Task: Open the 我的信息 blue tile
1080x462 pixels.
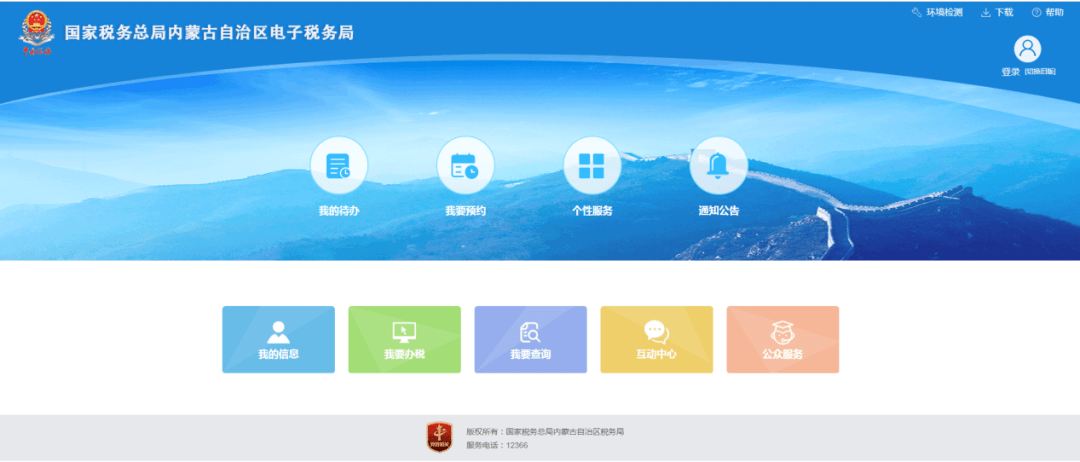Action: 278,339
